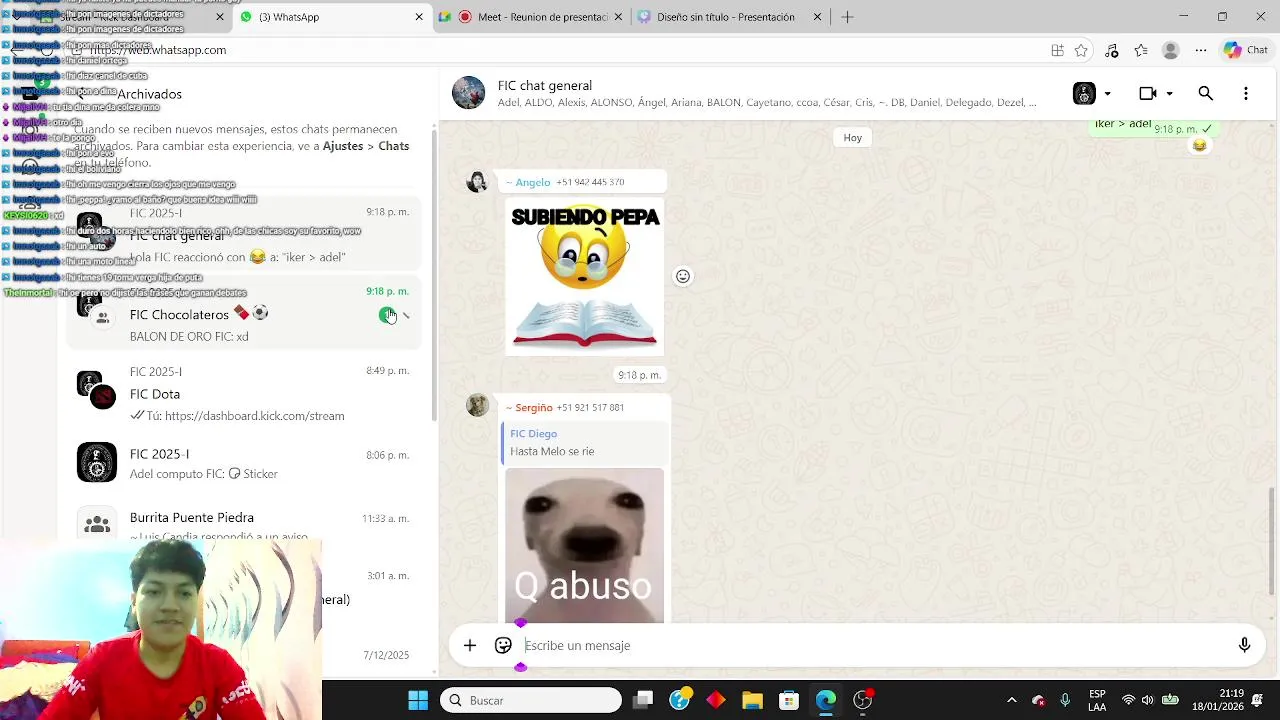Open Microsoft Edge from the taskbar
The height and width of the screenshot is (720, 1280).
[x=826, y=700]
